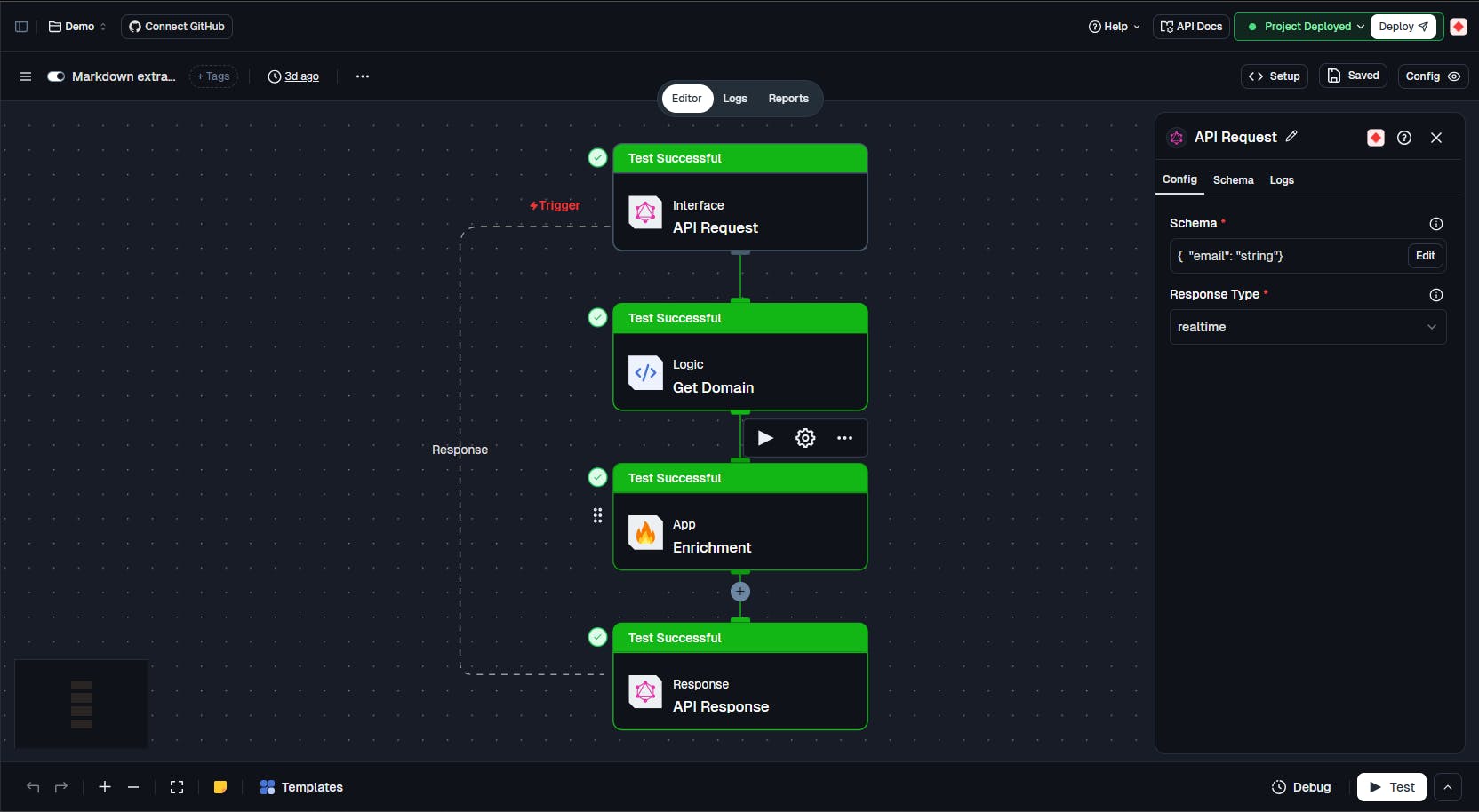Switch to the Logs view tab
1479x812 pixels.
[x=735, y=99]
